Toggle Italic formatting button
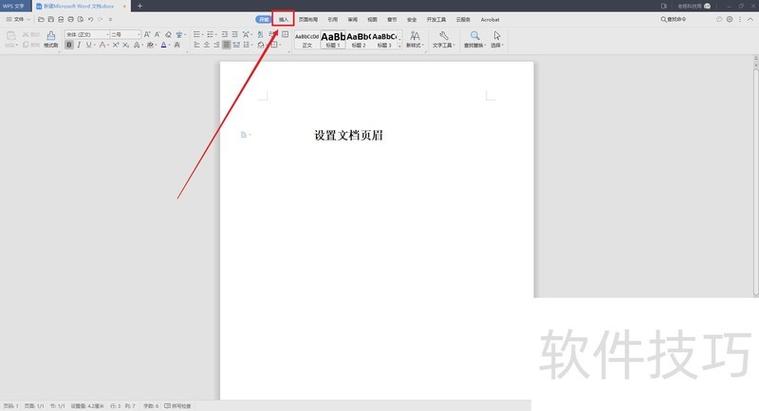The height and width of the screenshot is (411, 759). click(x=79, y=45)
